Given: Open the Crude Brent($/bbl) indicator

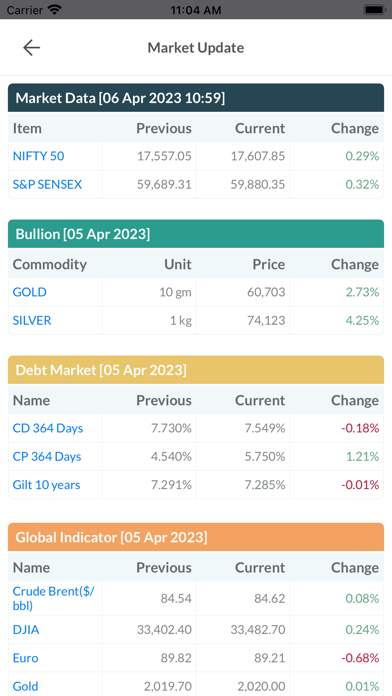Looking at the screenshot, I should click(x=53, y=598).
